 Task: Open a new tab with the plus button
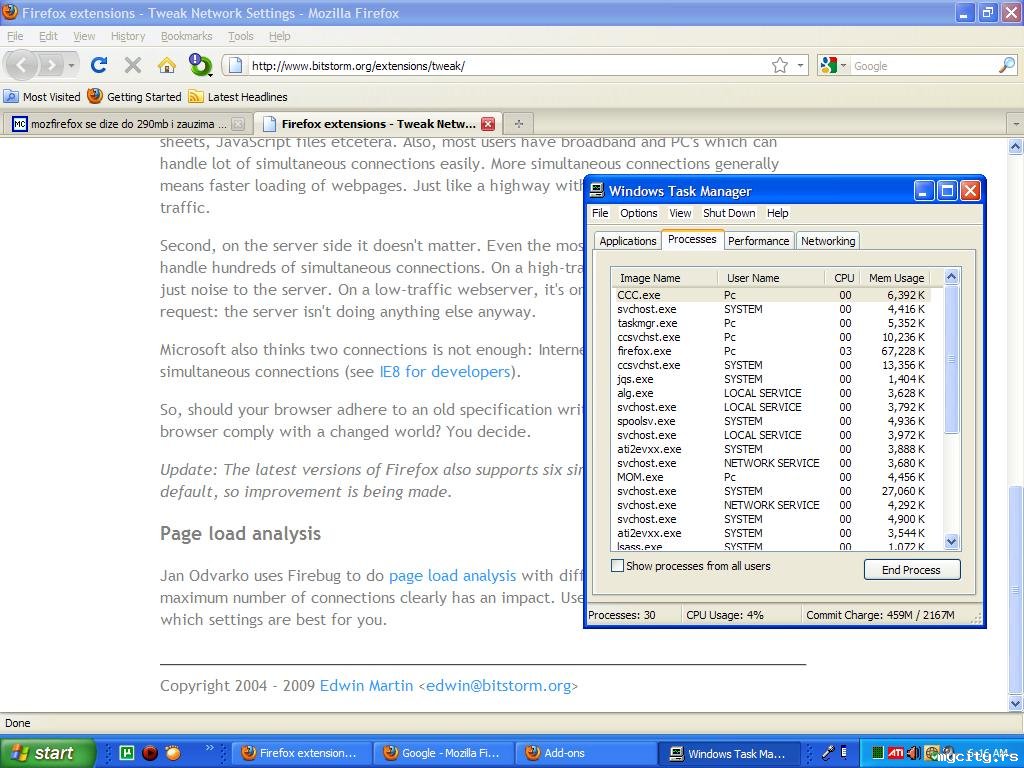coord(518,124)
